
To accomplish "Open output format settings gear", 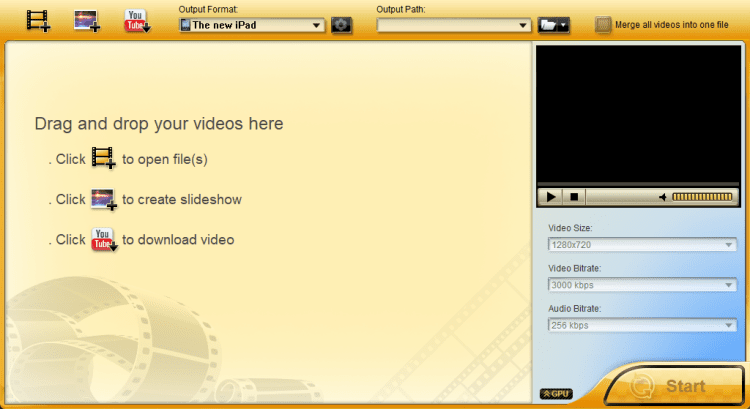I will 341,25.
